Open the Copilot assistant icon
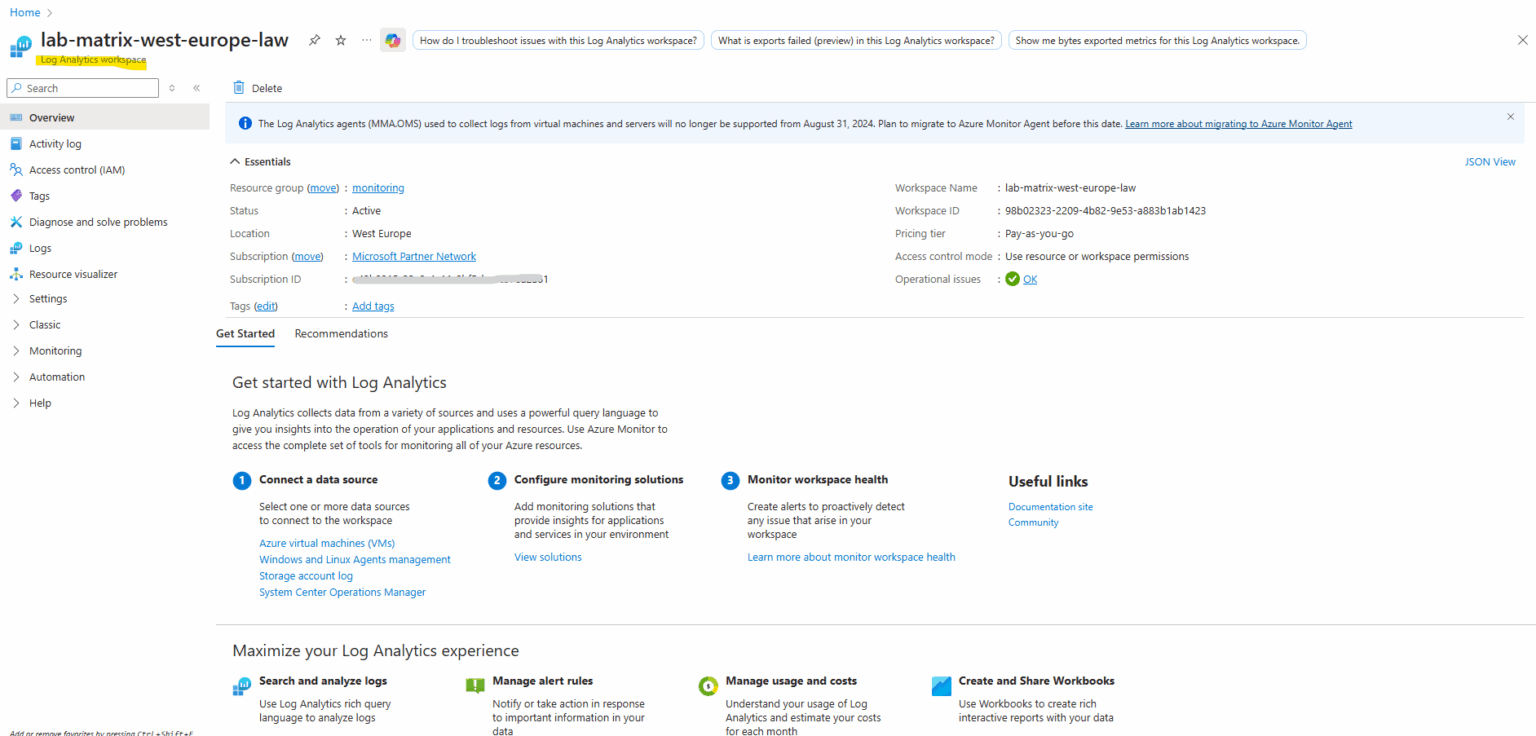Viewport: 1536px width, 736px height. click(392, 40)
